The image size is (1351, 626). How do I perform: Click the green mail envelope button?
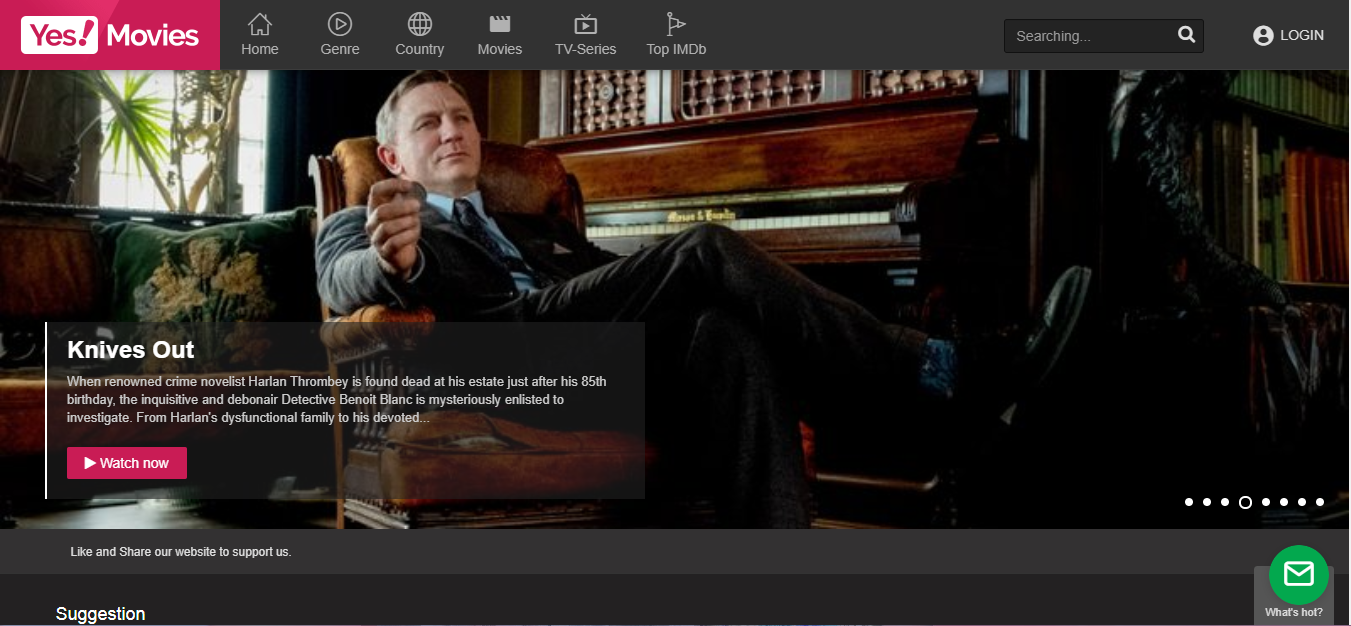coord(1298,574)
